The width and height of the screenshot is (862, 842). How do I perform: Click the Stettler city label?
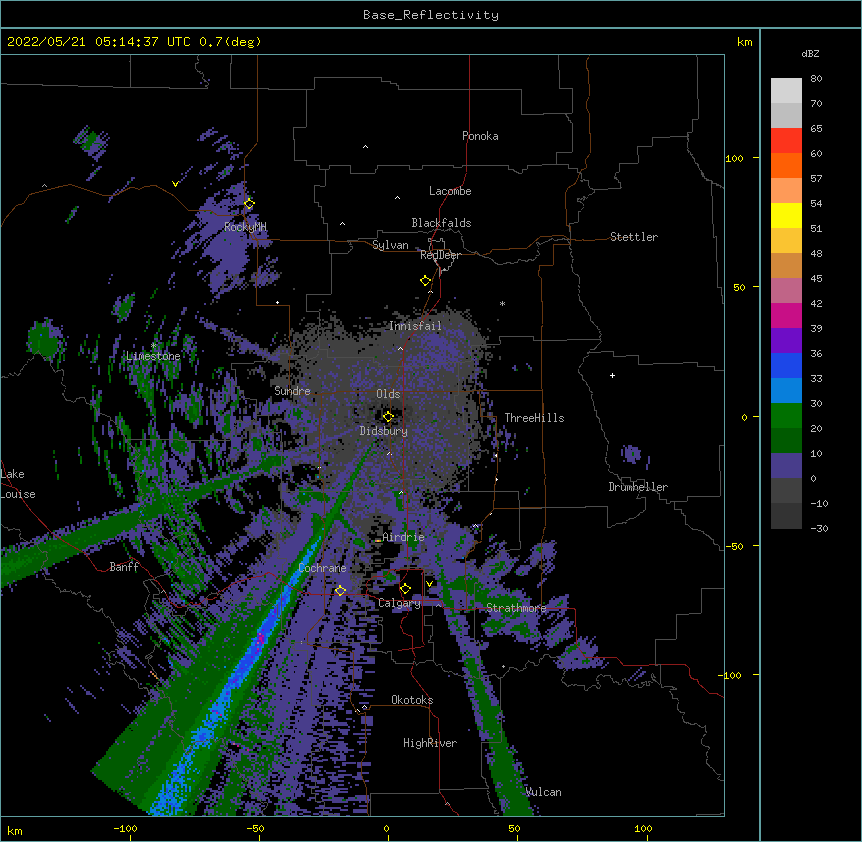[634, 237]
